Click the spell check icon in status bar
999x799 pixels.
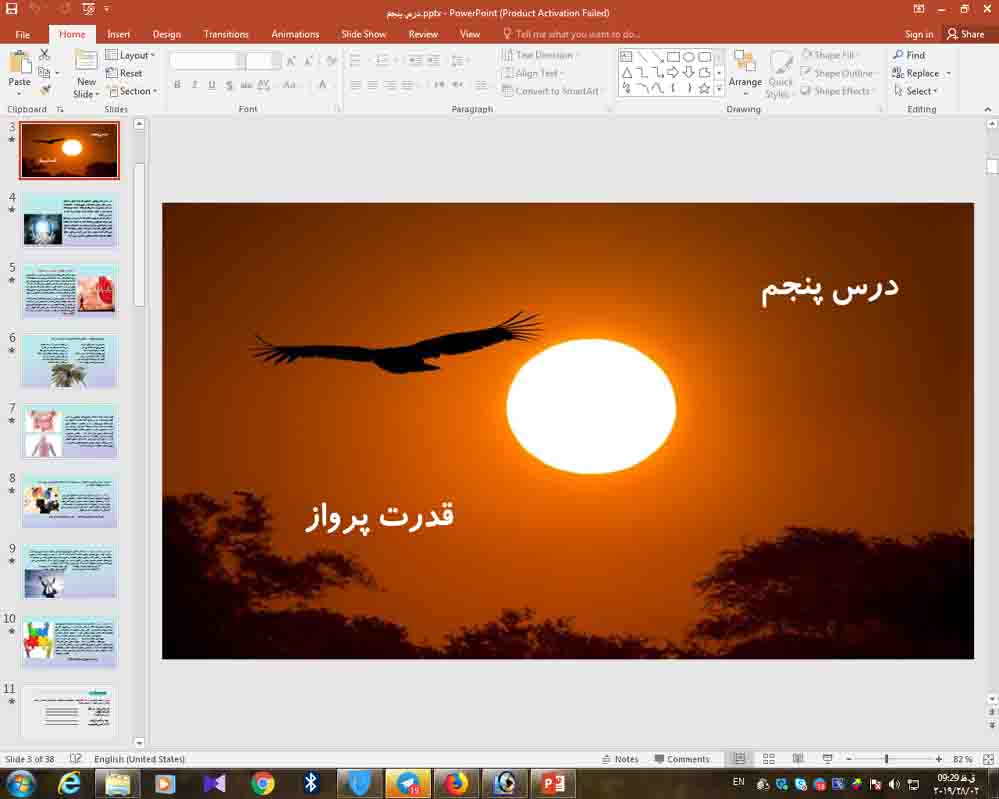(76, 758)
